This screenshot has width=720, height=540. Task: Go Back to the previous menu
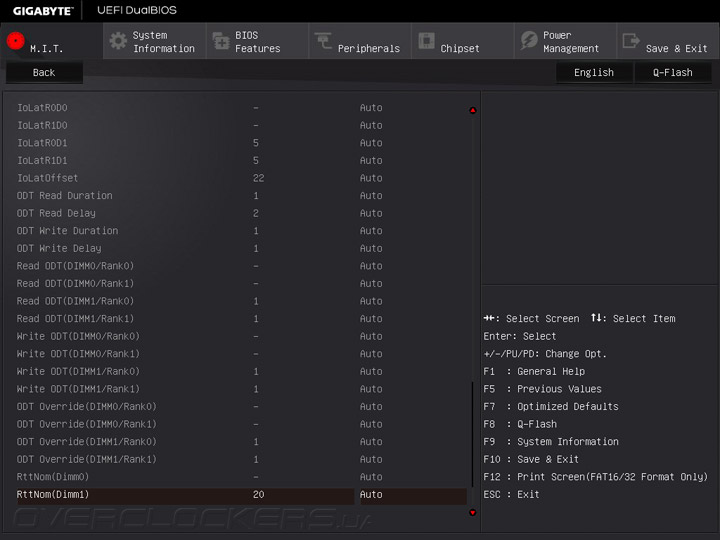[44, 73]
